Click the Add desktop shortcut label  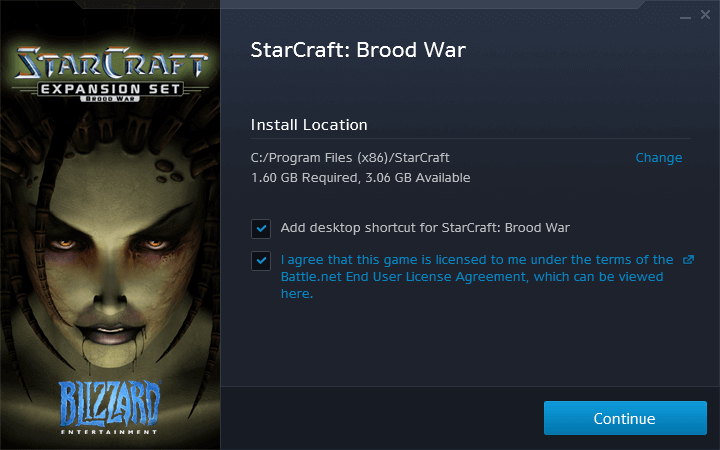(425, 228)
